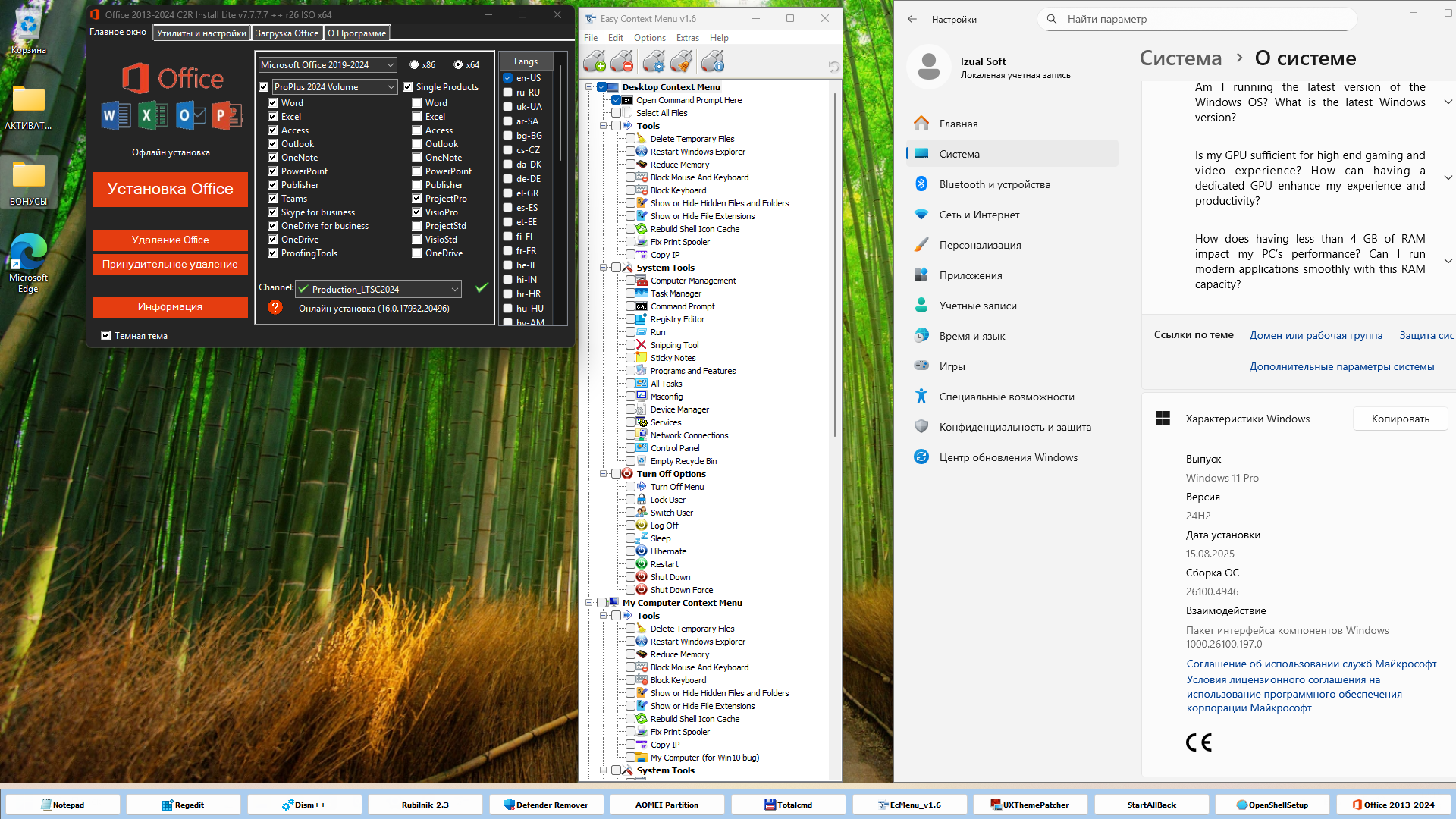Launch Defender Remover from bottom bar

(546, 805)
